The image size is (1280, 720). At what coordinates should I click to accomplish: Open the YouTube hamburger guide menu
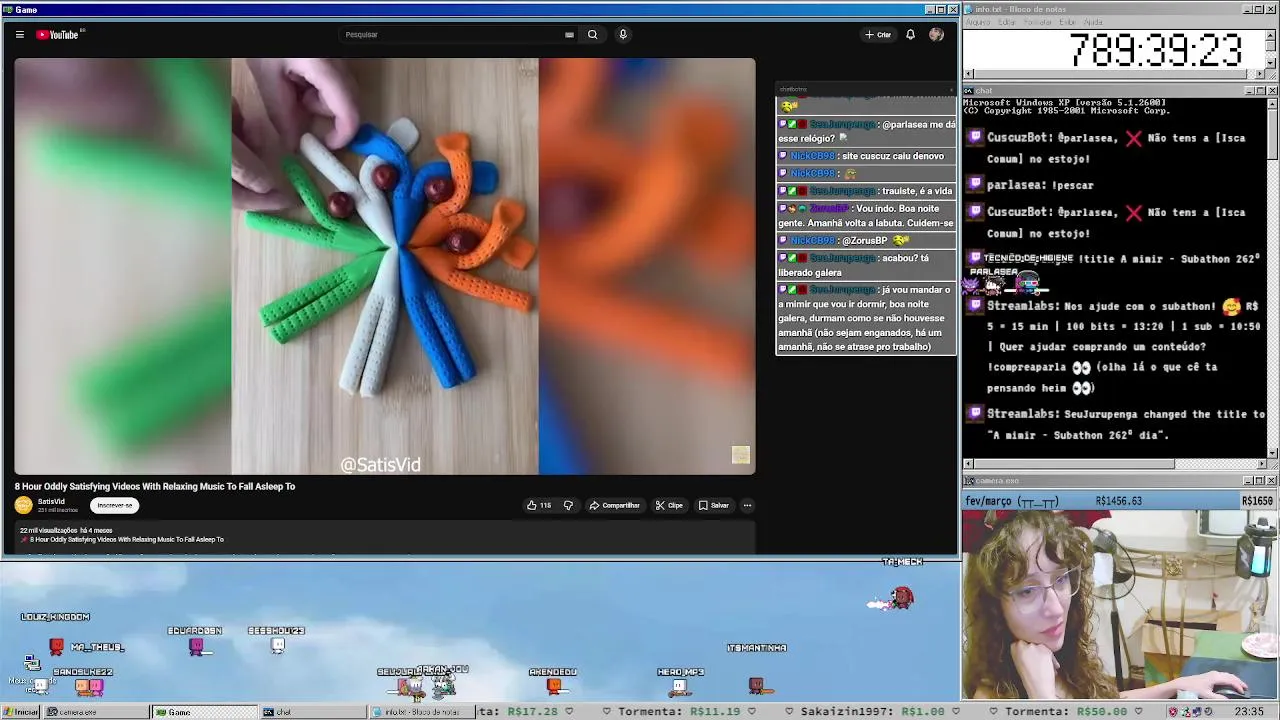(x=19, y=34)
